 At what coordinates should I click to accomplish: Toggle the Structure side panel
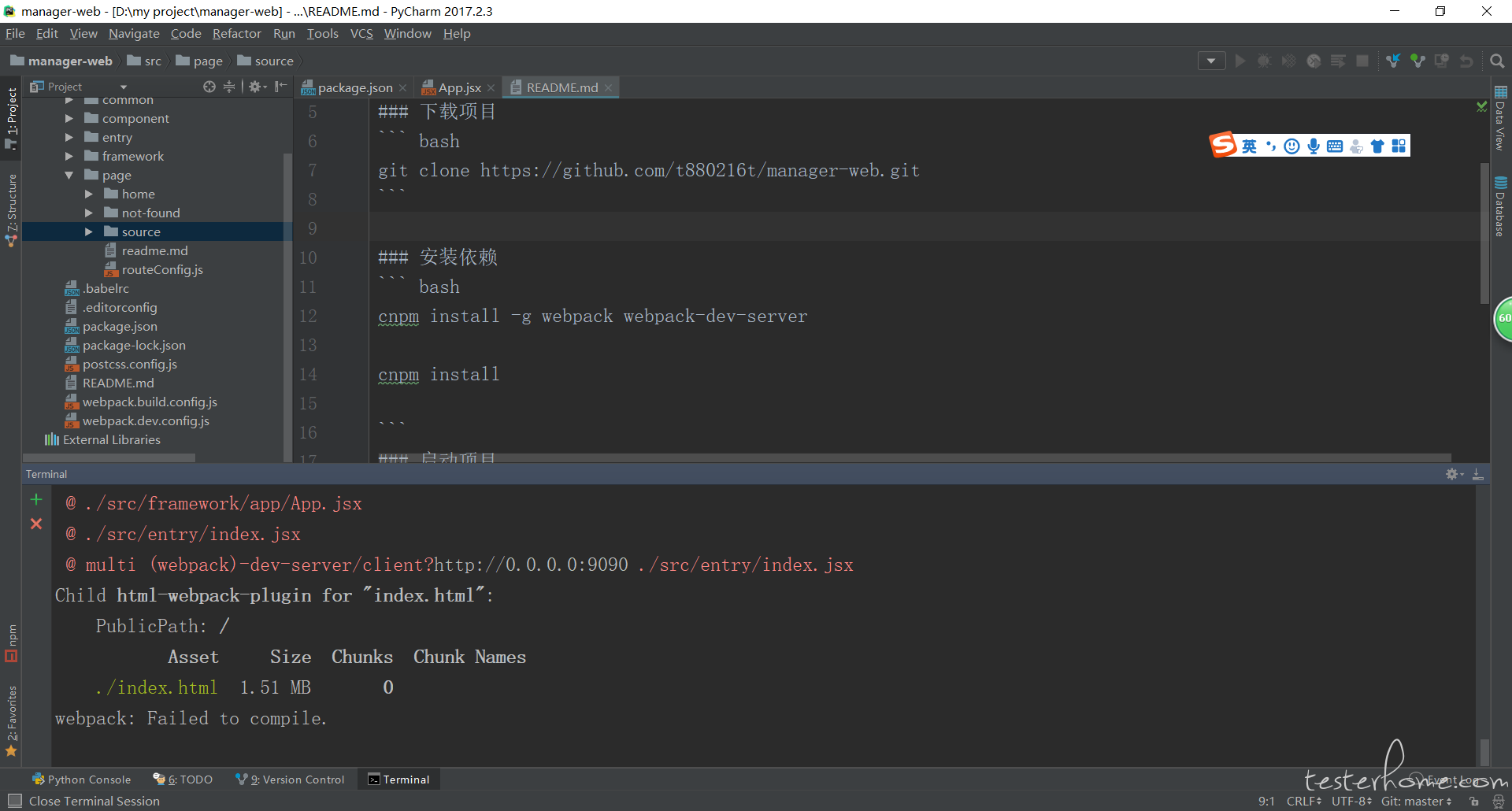tap(11, 209)
